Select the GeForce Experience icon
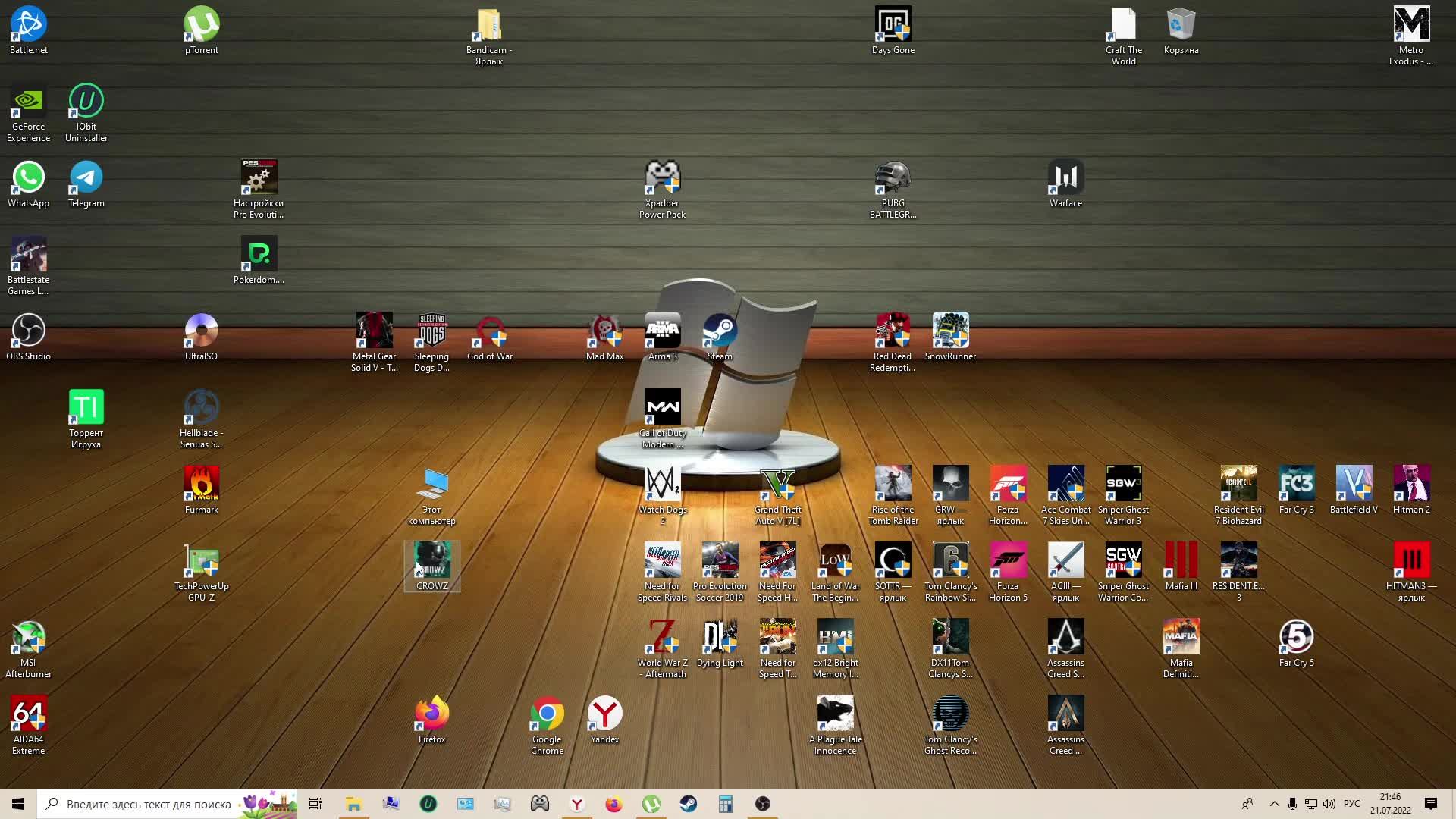1456x819 pixels. pyautogui.click(x=28, y=102)
